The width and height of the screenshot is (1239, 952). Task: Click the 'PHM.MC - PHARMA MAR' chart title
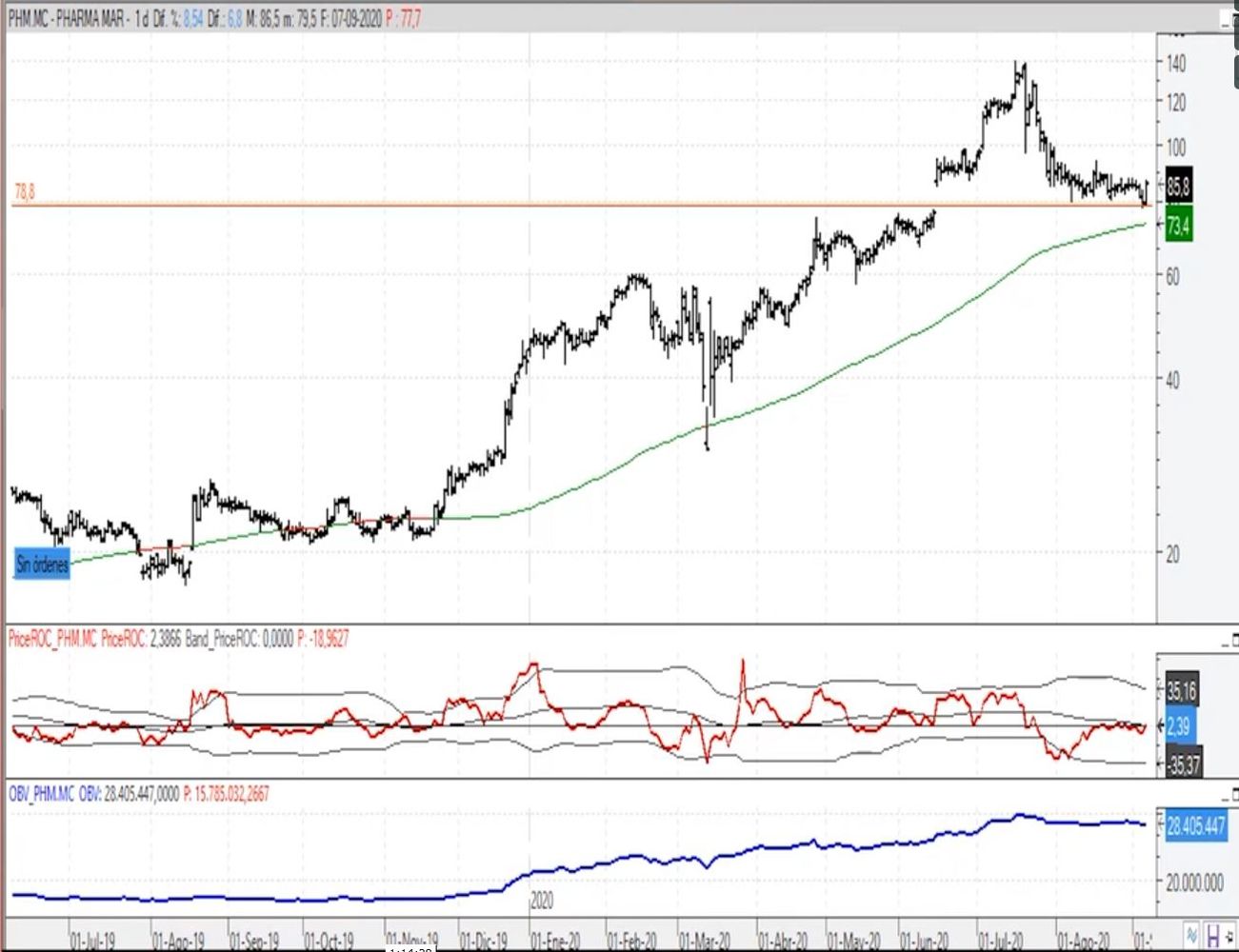coord(66,18)
